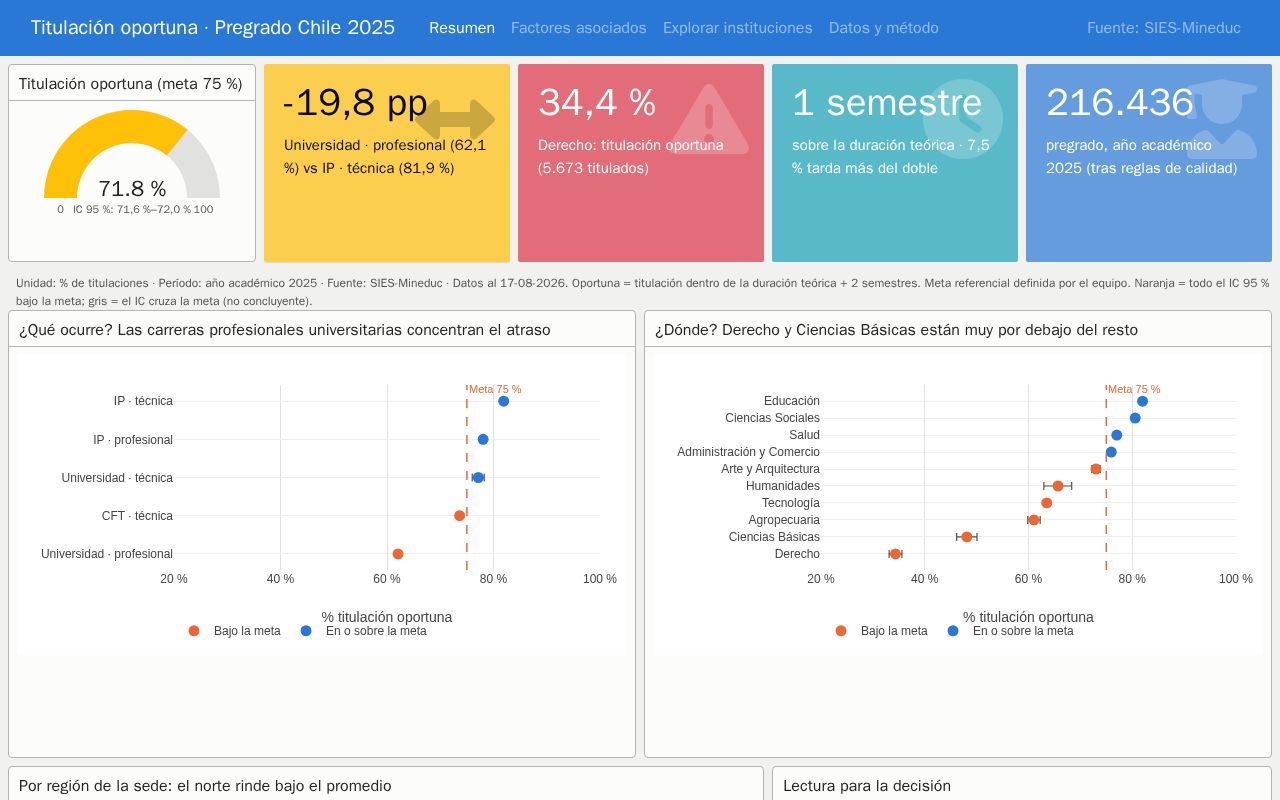The width and height of the screenshot is (1280, 800).
Task: Click the double-arrow icon on the yellow card
Action: 455,119
